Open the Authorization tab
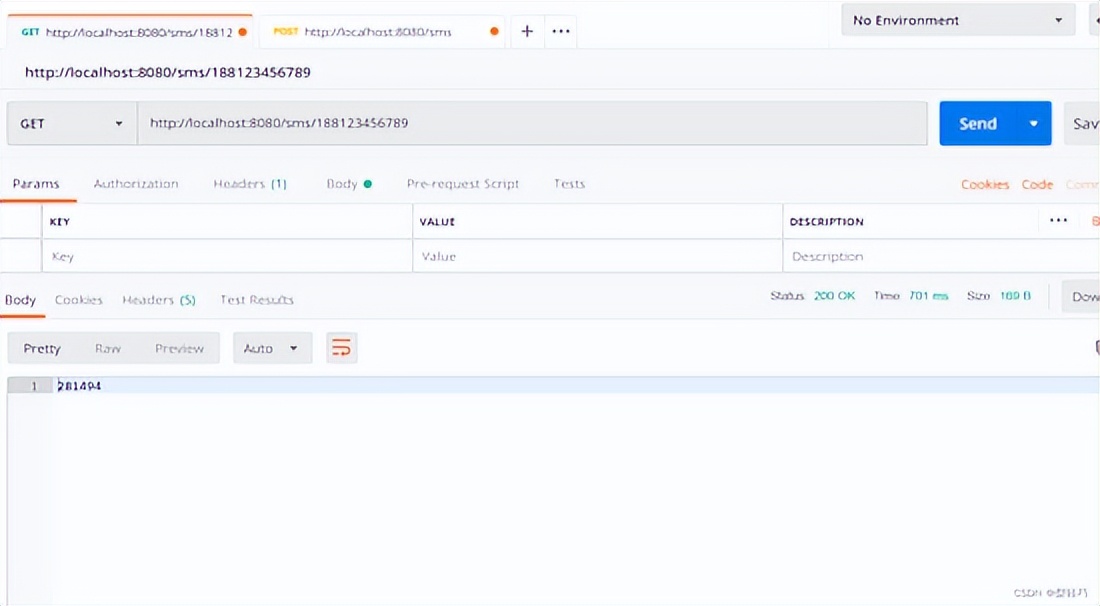Viewport: 1100px width, 606px height. coord(136,184)
